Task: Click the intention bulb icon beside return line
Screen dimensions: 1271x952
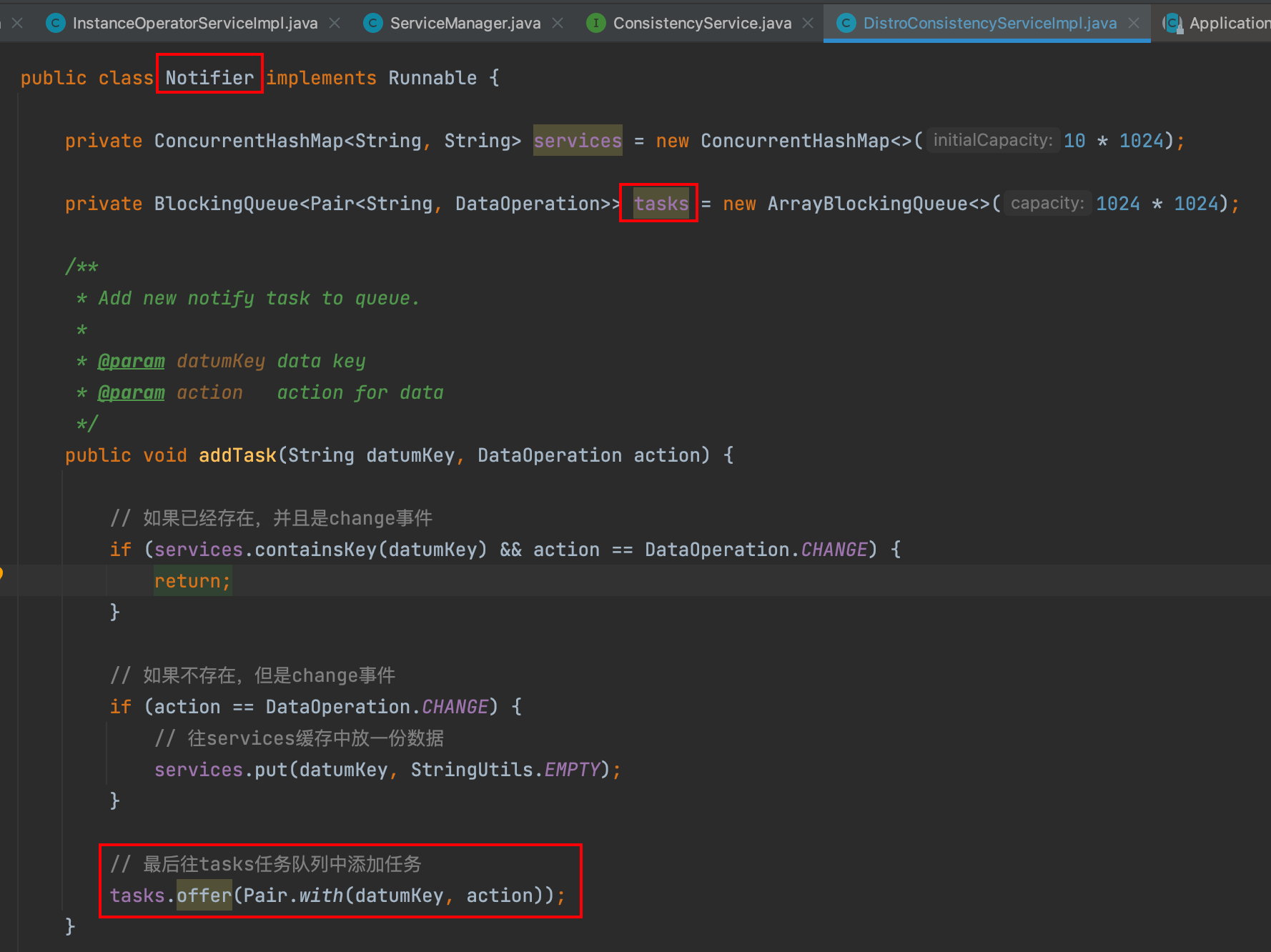Action: tap(1, 572)
